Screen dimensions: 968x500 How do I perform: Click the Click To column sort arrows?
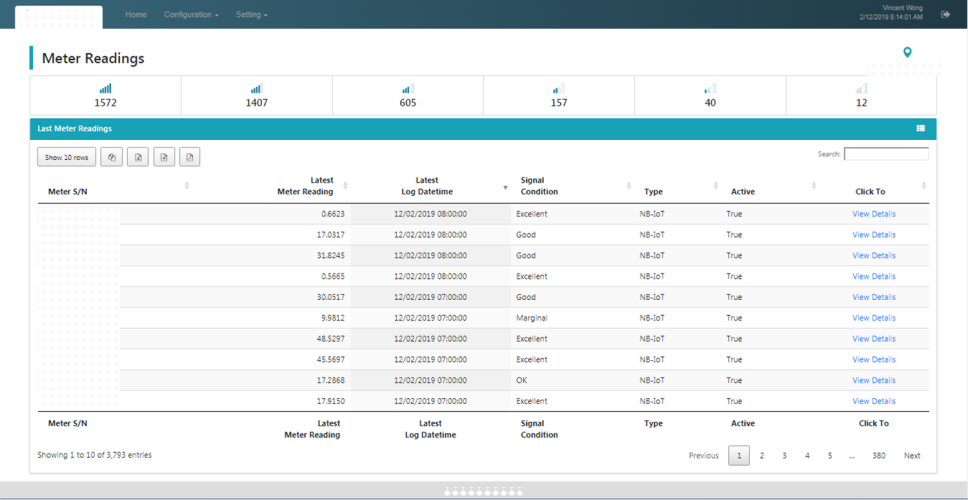coord(924,186)
